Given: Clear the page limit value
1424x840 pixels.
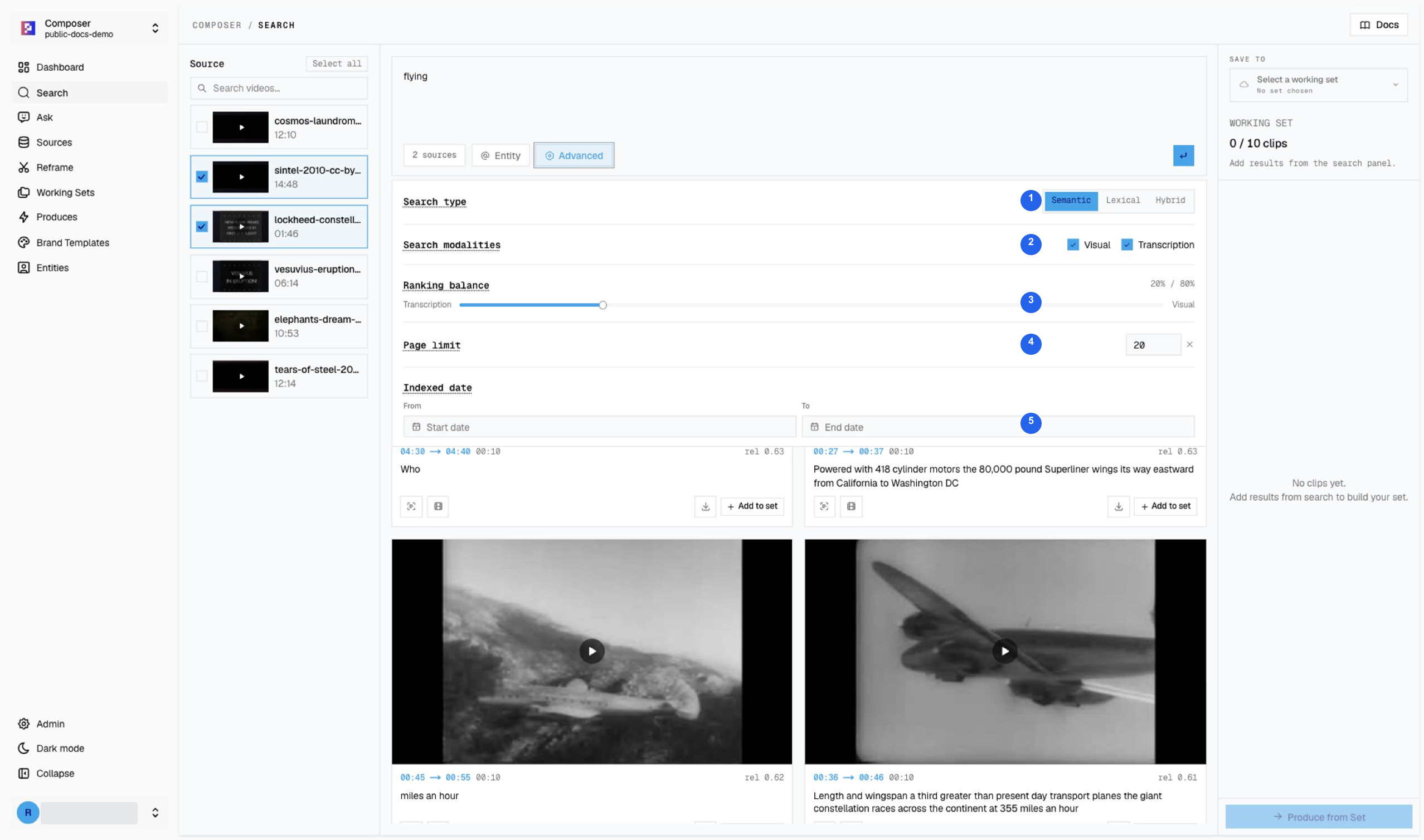Looking at the screenshot, I should click(x=1189, y=344).
